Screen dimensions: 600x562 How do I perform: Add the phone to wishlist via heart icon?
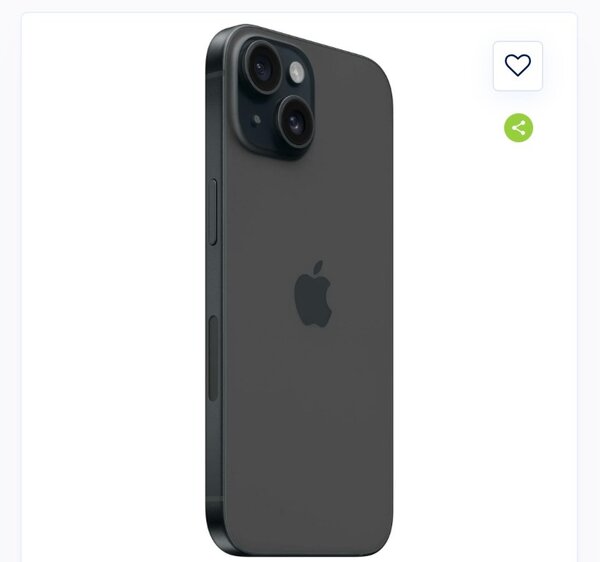[518, 66]
